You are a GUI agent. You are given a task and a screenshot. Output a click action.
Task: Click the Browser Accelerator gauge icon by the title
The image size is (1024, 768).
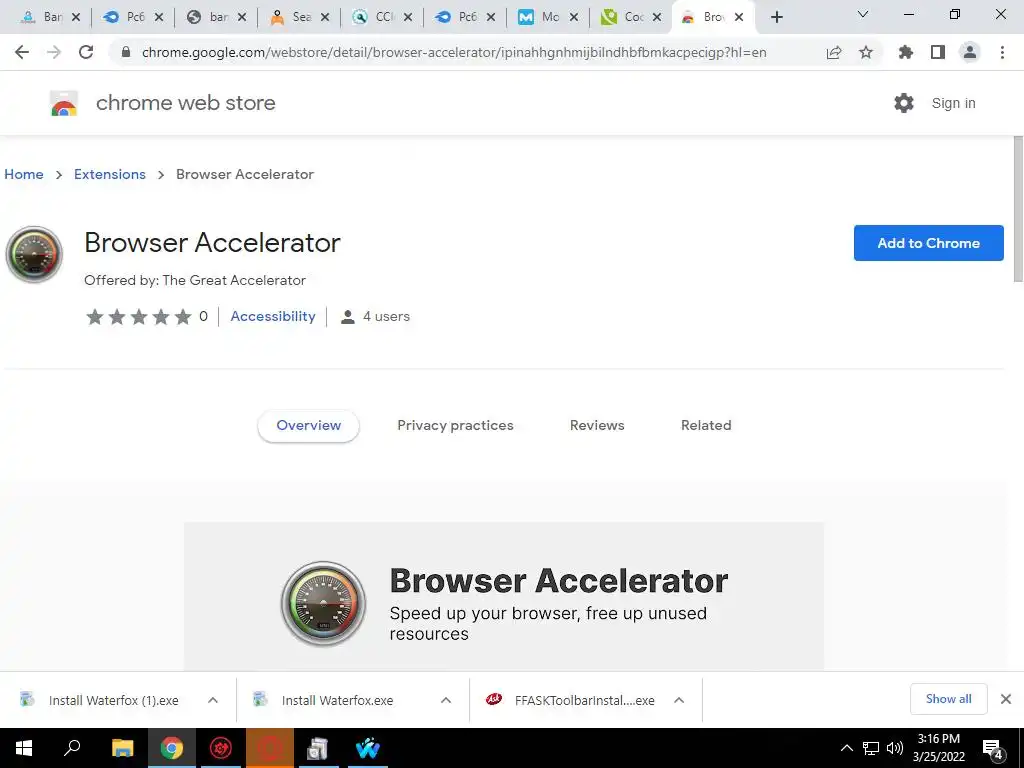pyautogui.click(x=34, y=255)
